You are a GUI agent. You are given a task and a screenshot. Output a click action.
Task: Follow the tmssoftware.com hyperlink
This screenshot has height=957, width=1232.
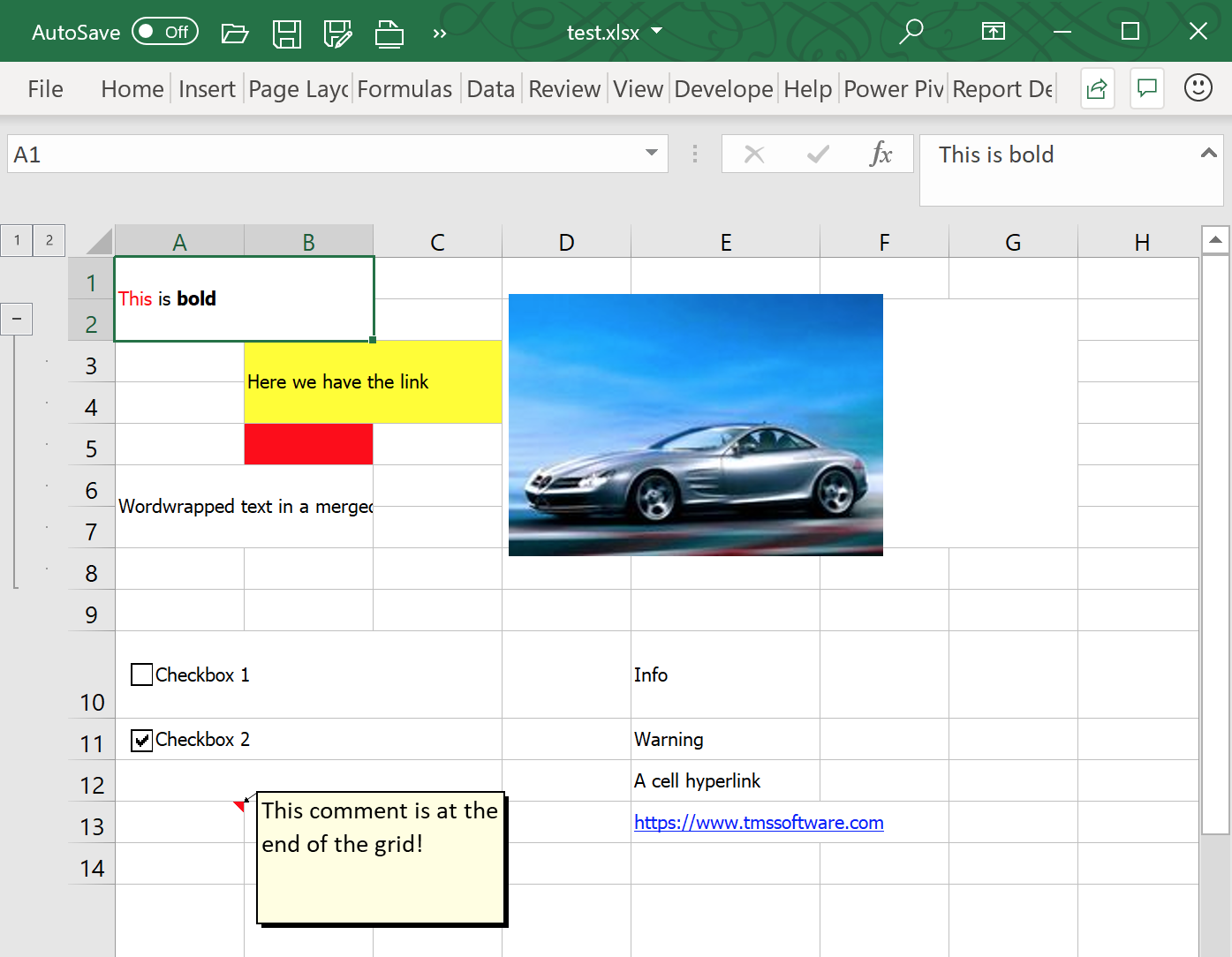[759, 823]
